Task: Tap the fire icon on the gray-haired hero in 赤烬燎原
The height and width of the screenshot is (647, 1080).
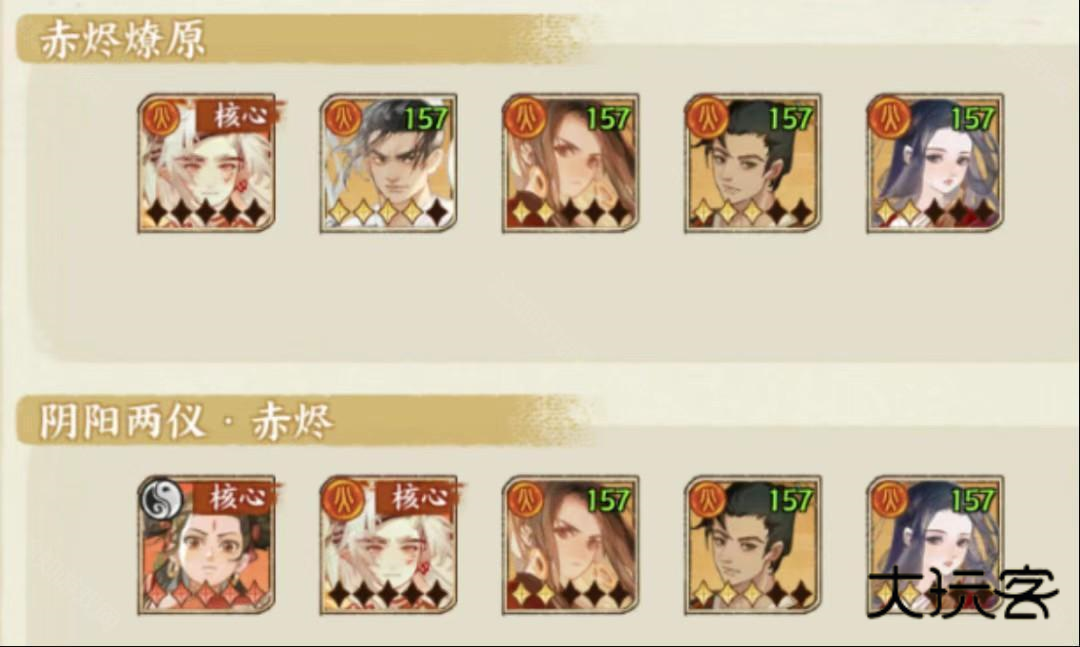Action: click(x=344, y=117)
